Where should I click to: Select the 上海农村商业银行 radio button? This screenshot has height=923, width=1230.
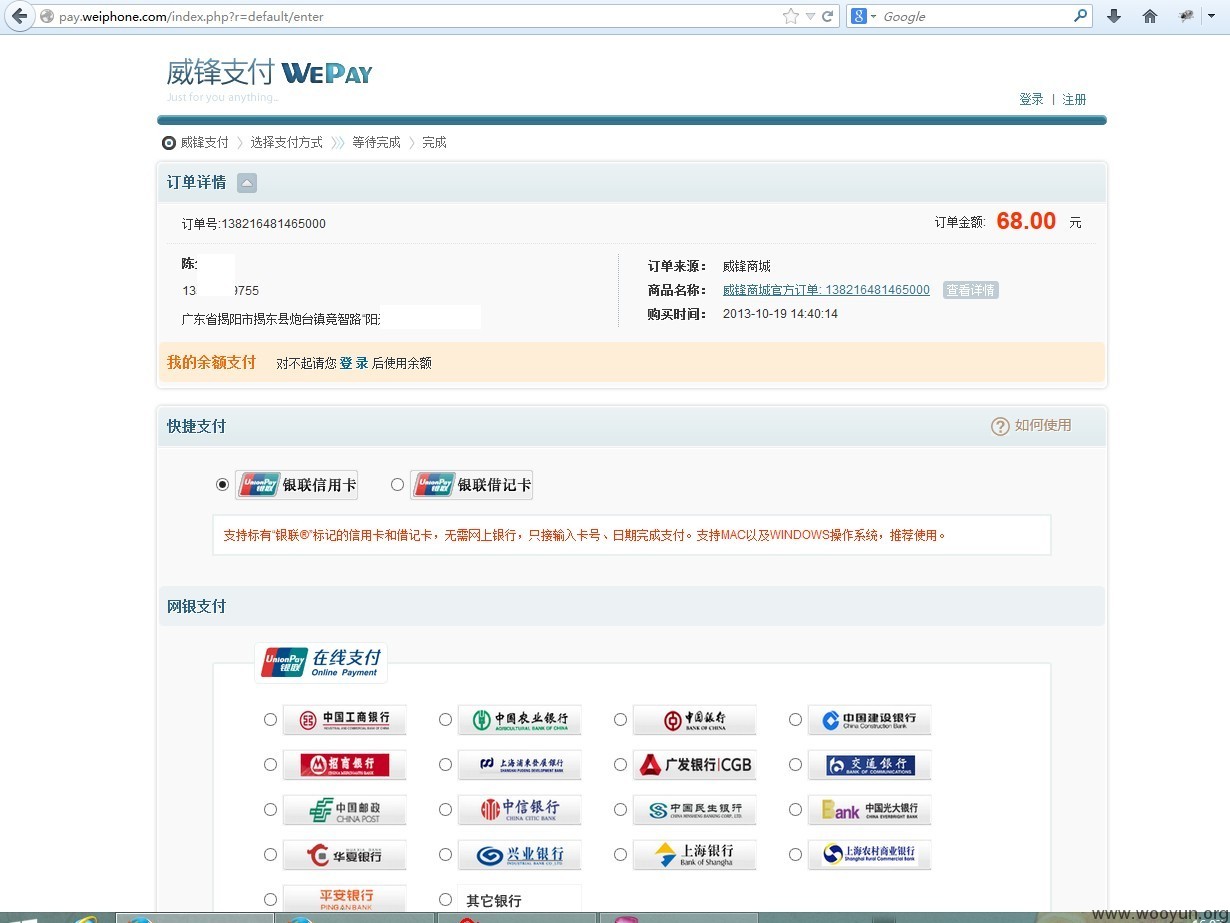tap(795, 854)
